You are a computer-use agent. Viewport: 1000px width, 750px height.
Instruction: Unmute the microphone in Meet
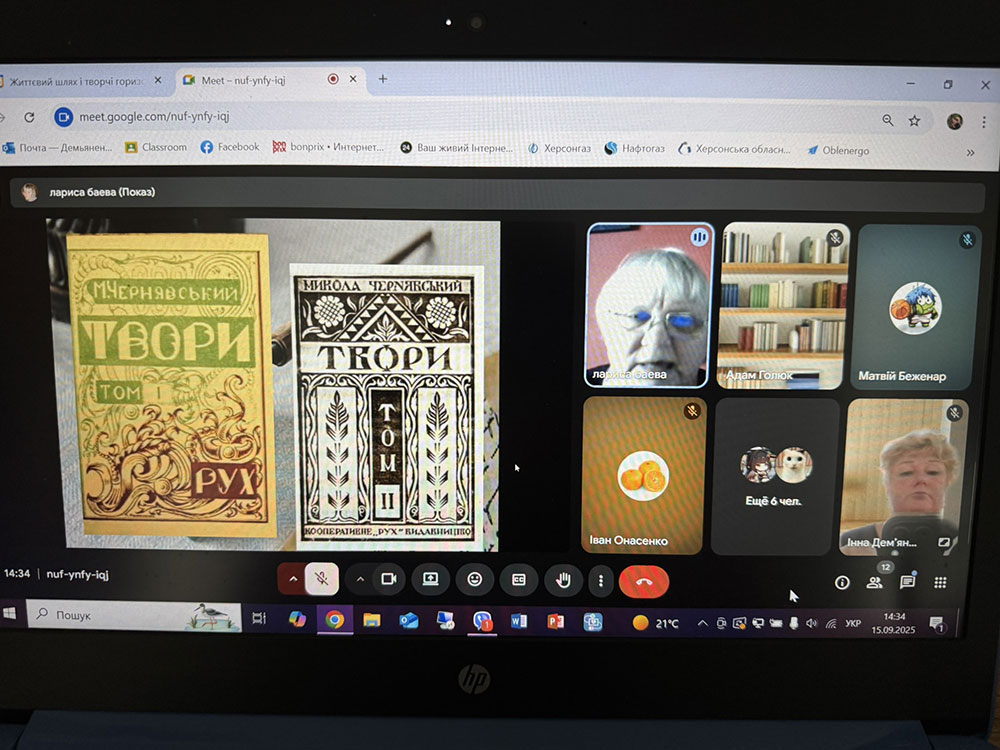[x=321, y=580]
